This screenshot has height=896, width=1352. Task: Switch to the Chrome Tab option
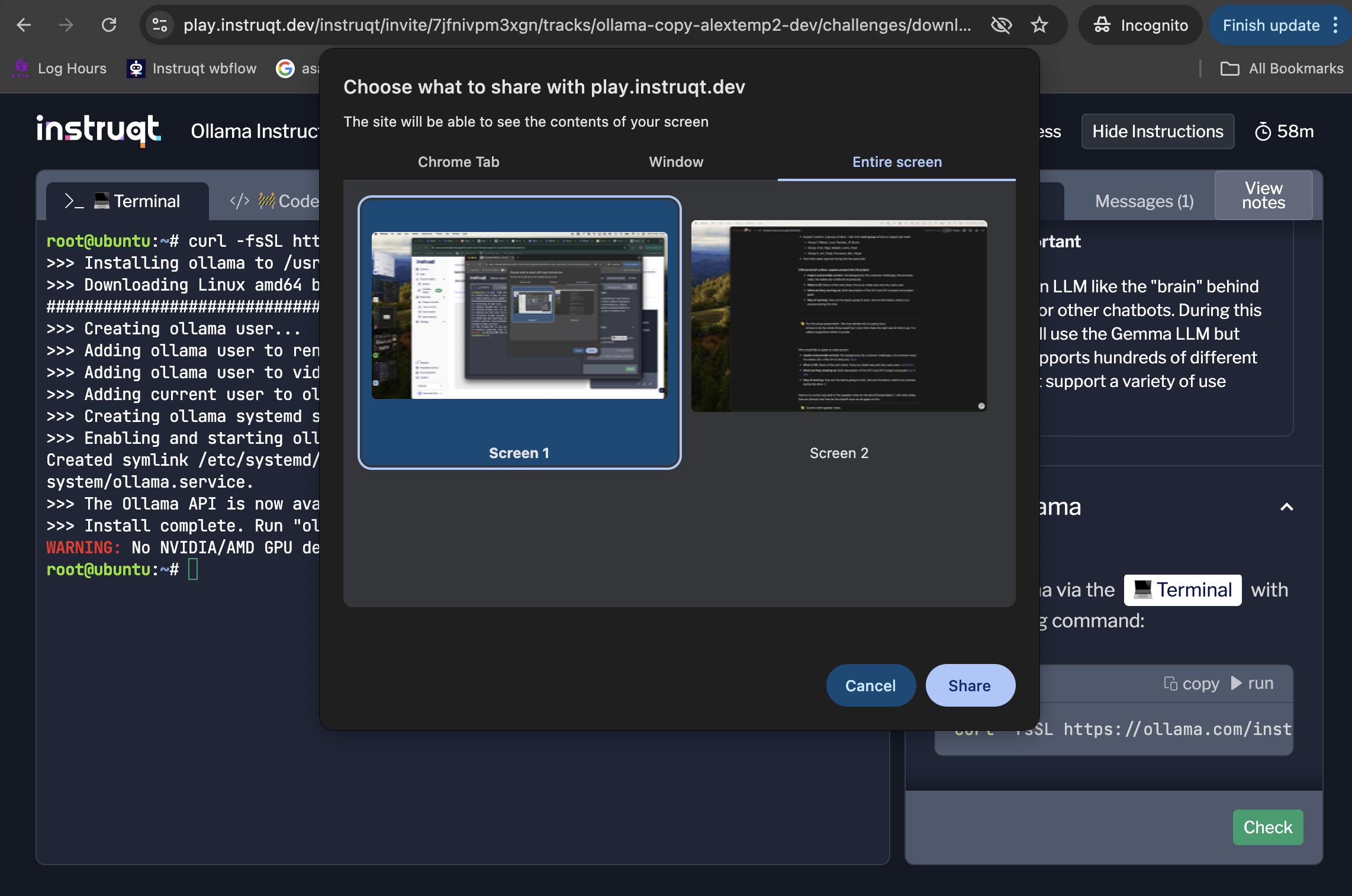458,162
